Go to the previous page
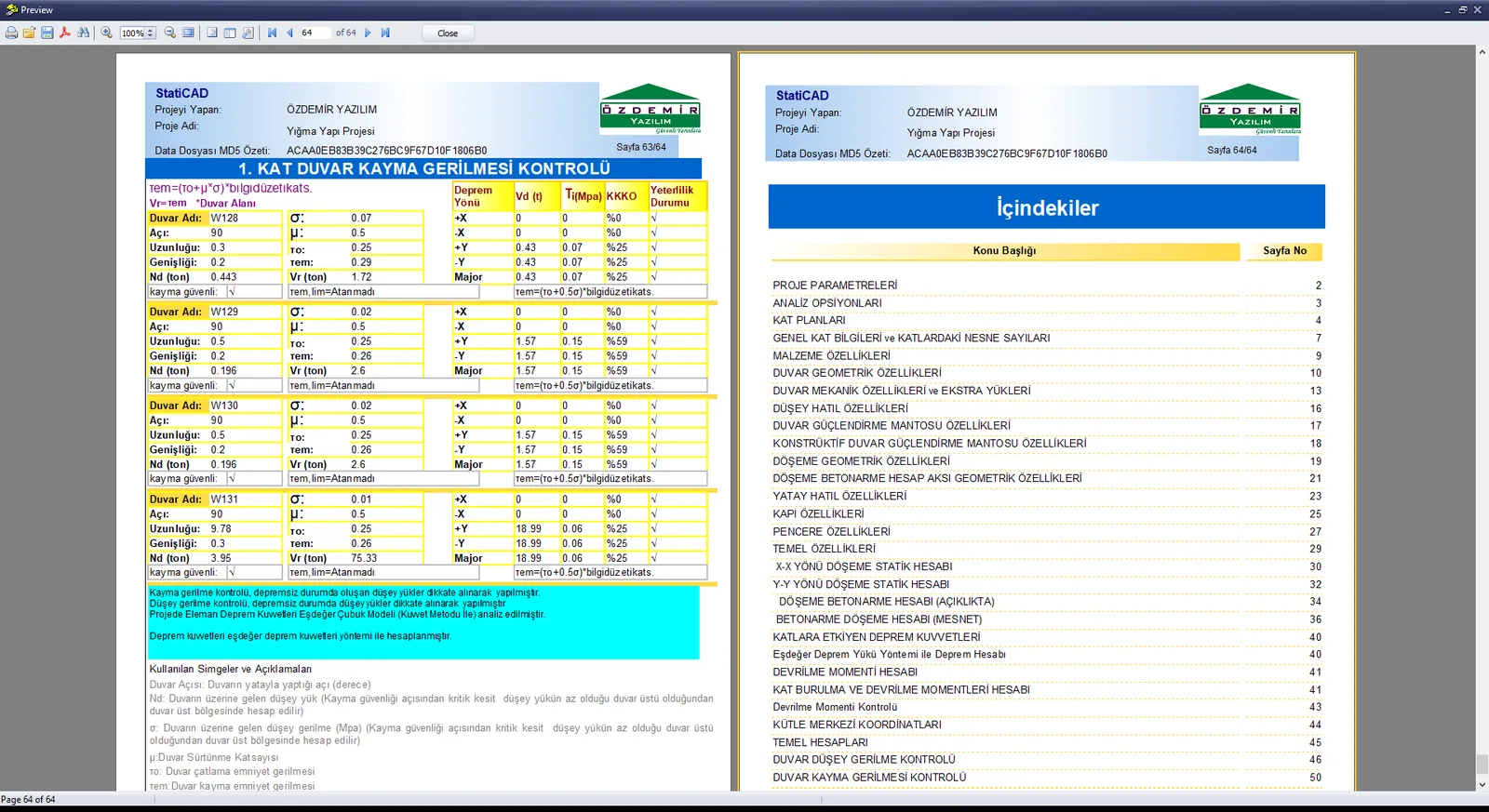The width and height of the screenshot is (1489, 812). click(x=289, y=33)
